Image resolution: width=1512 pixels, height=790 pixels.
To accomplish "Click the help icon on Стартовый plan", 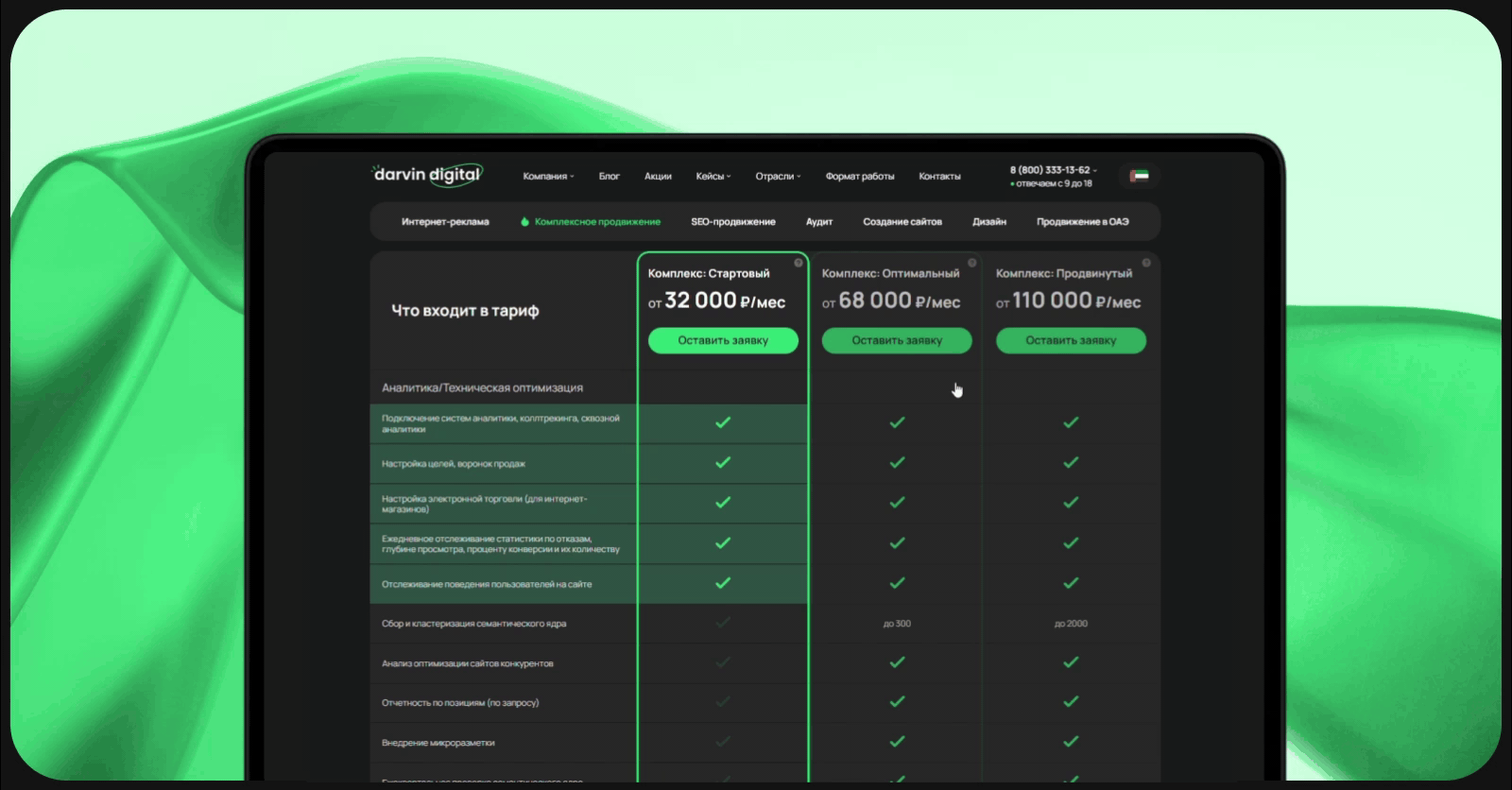I will 799,263.
